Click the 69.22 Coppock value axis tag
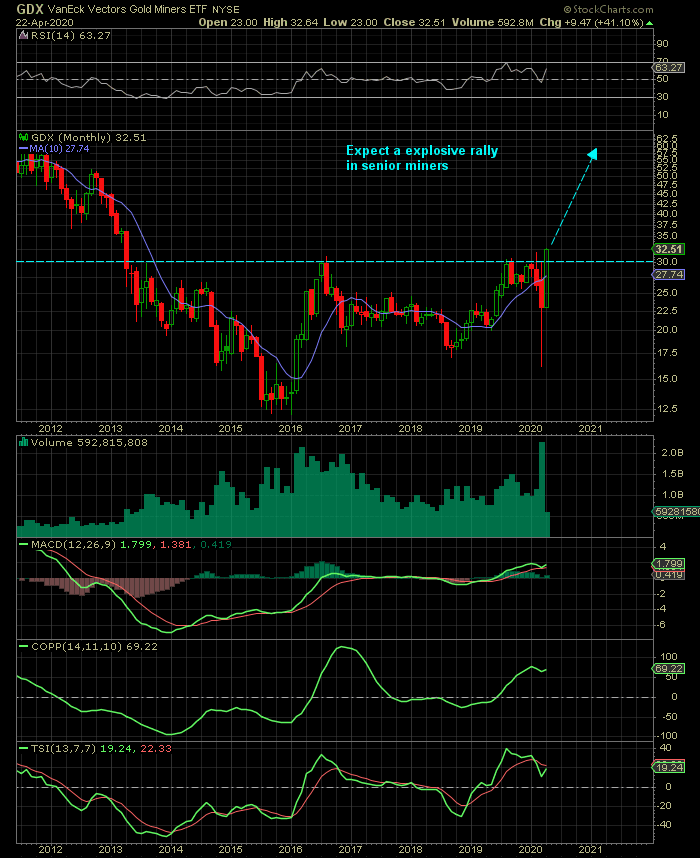Screen dimensions: 700x858 (669, 669)
